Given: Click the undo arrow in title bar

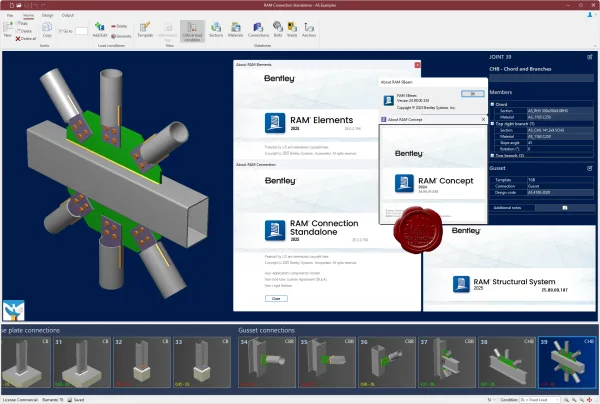Looking at the screenshot, I should click(35, 5).
